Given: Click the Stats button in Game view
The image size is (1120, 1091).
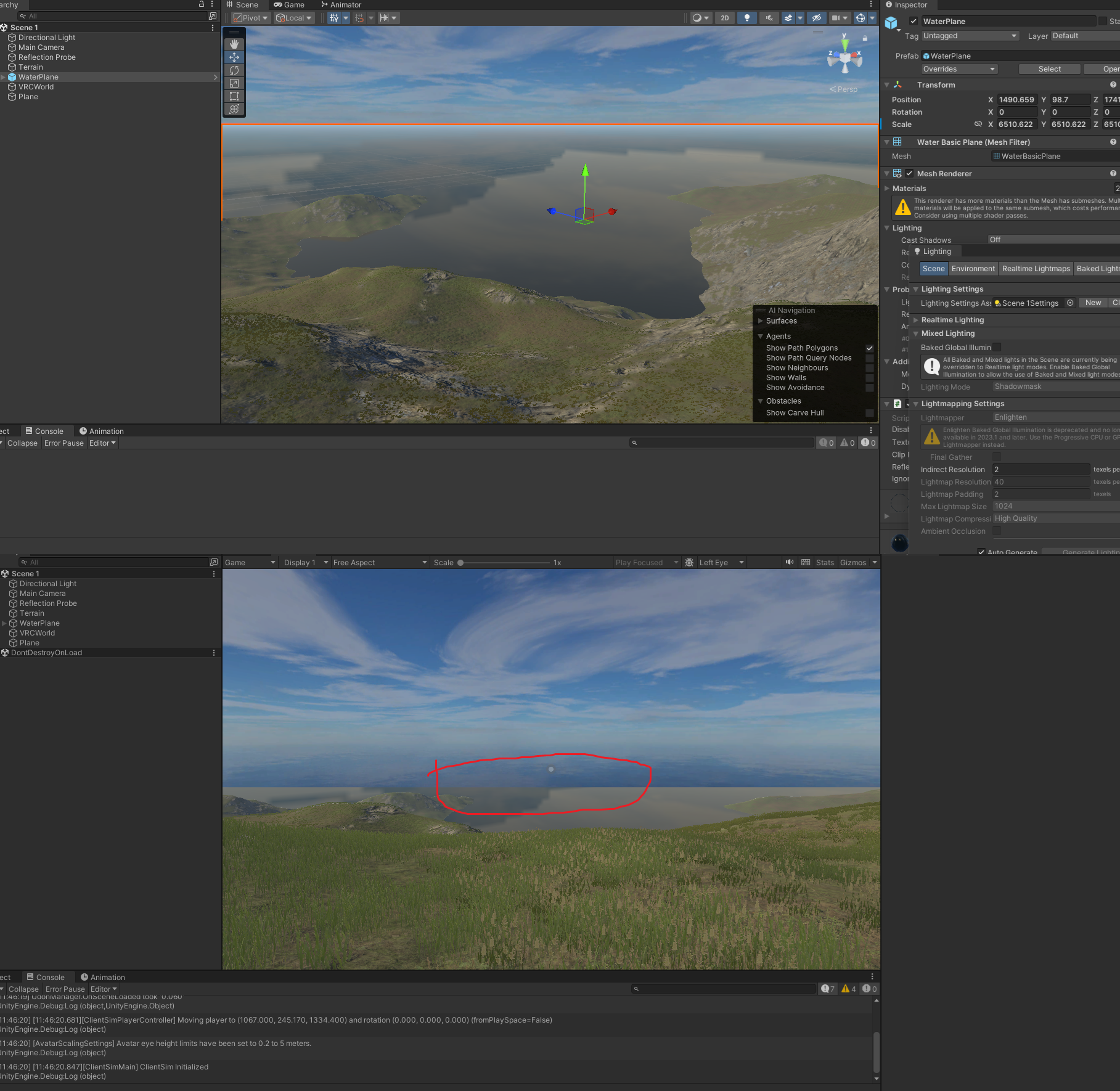Looking at the screenshot, I should point(825,563).
